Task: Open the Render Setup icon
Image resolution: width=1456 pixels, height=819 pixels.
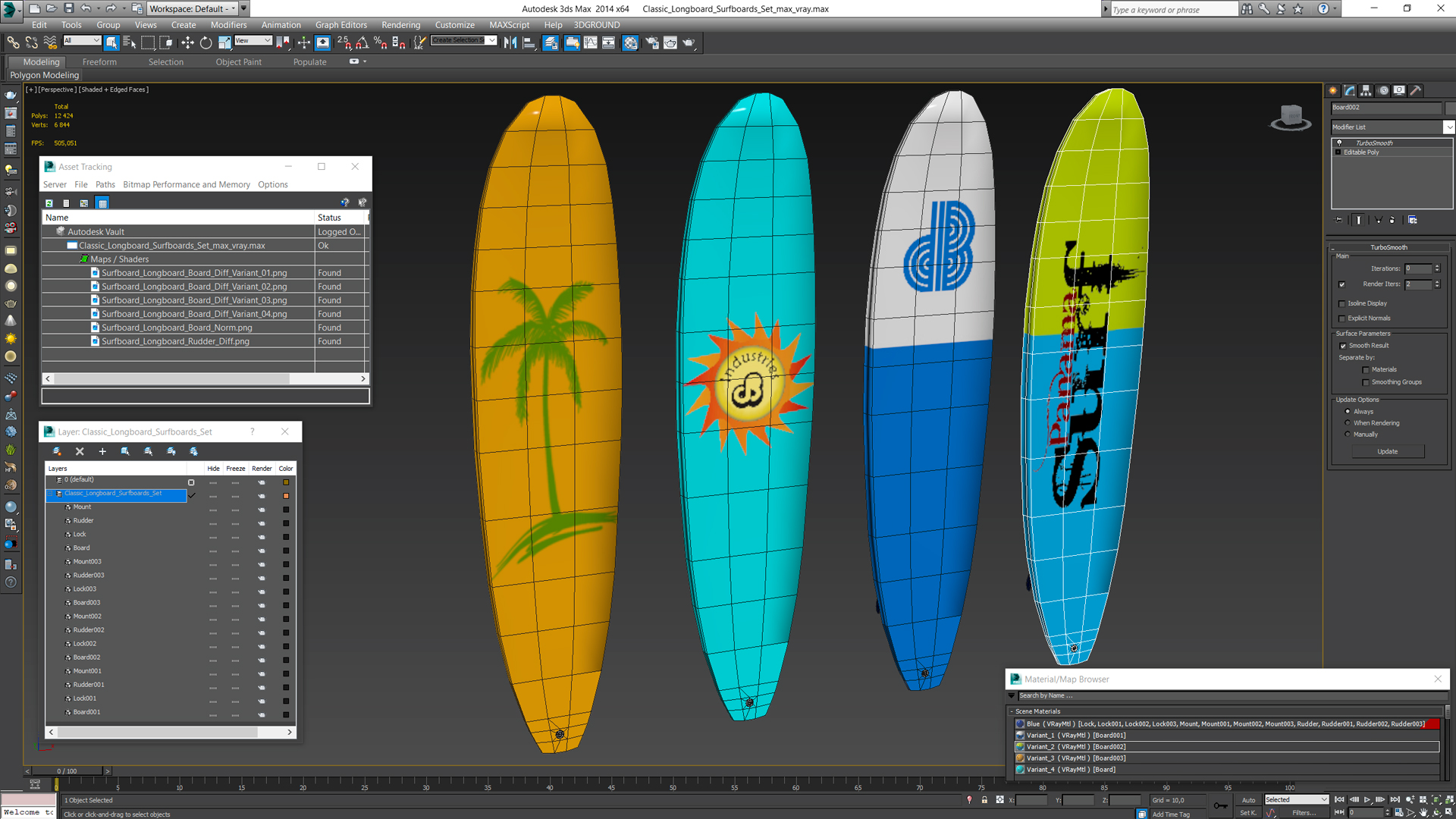Action: pos(651,42)
